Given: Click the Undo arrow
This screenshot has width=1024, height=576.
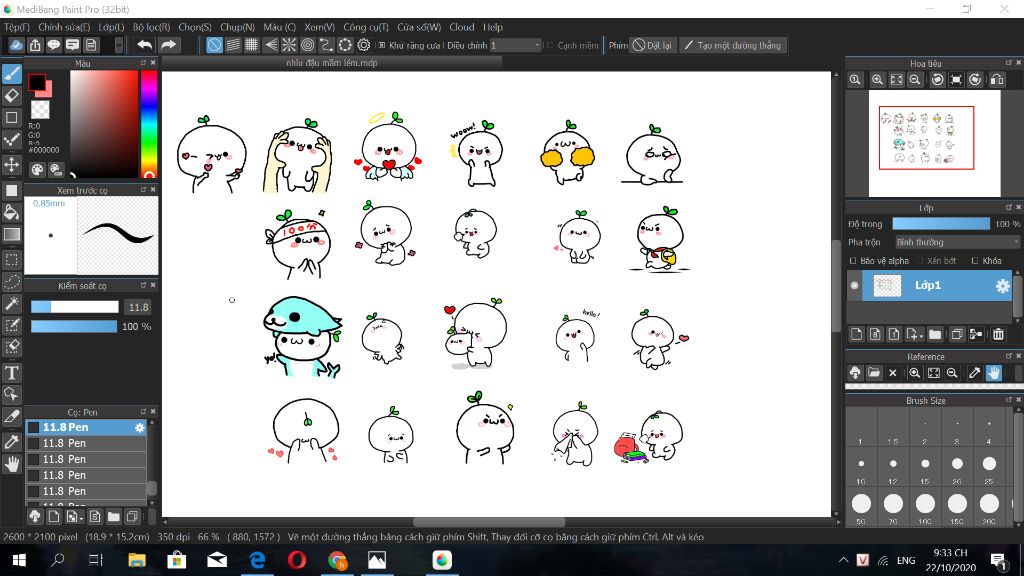Looking at the screenshot, I should click(145, 45).
